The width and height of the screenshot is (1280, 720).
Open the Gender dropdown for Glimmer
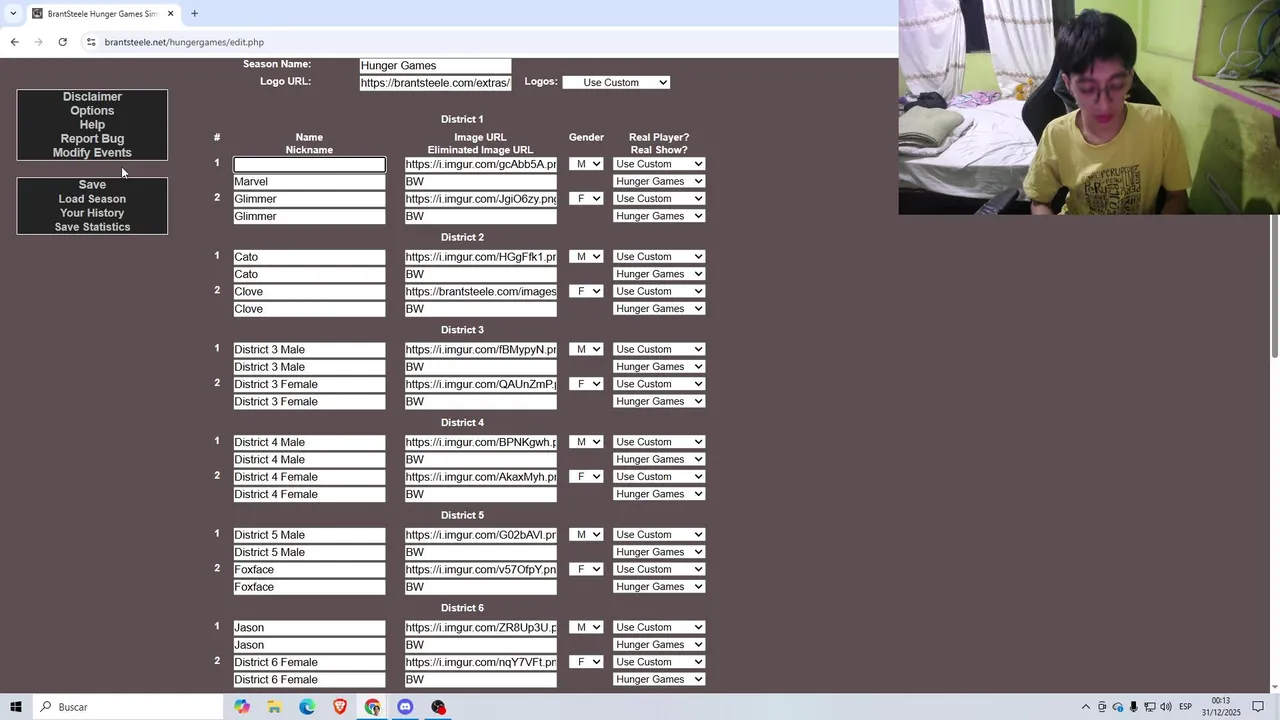click(586, 199)
